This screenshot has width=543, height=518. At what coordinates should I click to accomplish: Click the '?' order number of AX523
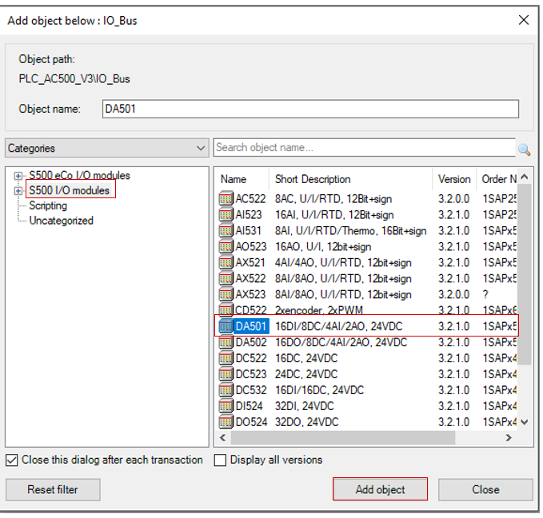[486, 295]
